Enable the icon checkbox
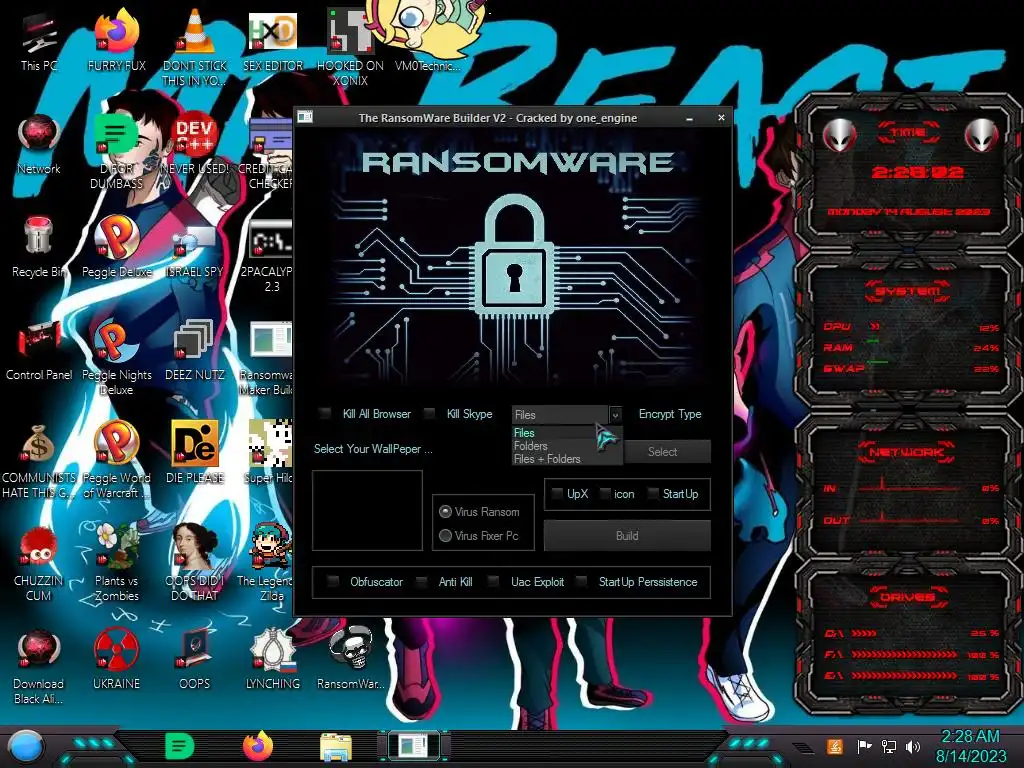Screen dimensions: 1024x768 click(x=605, y=494)
